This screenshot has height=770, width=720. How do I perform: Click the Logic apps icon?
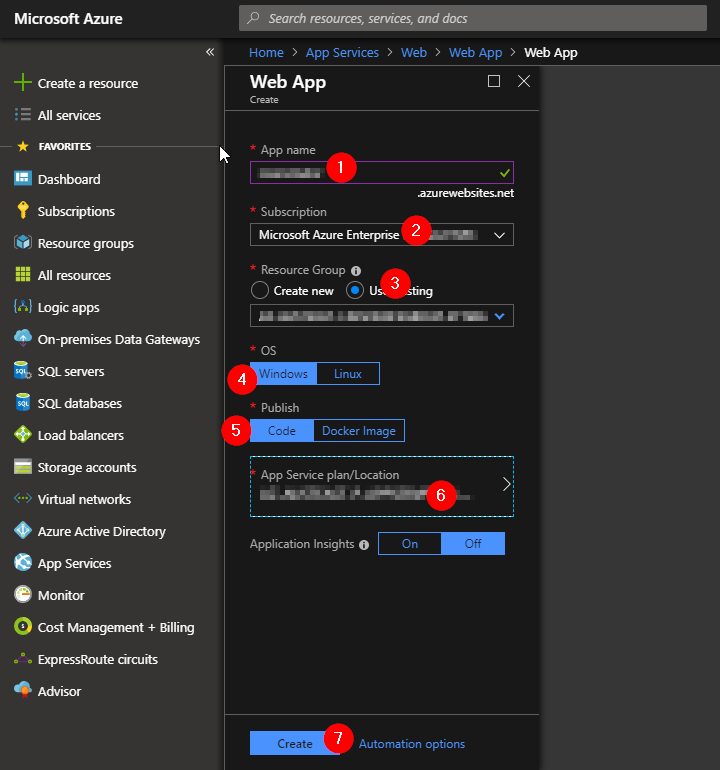[x=23, y=306]
